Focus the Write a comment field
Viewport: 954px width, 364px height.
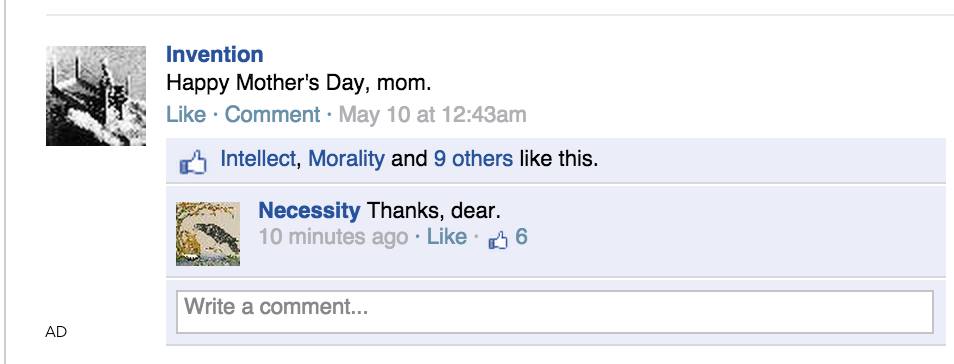point(555,312)
